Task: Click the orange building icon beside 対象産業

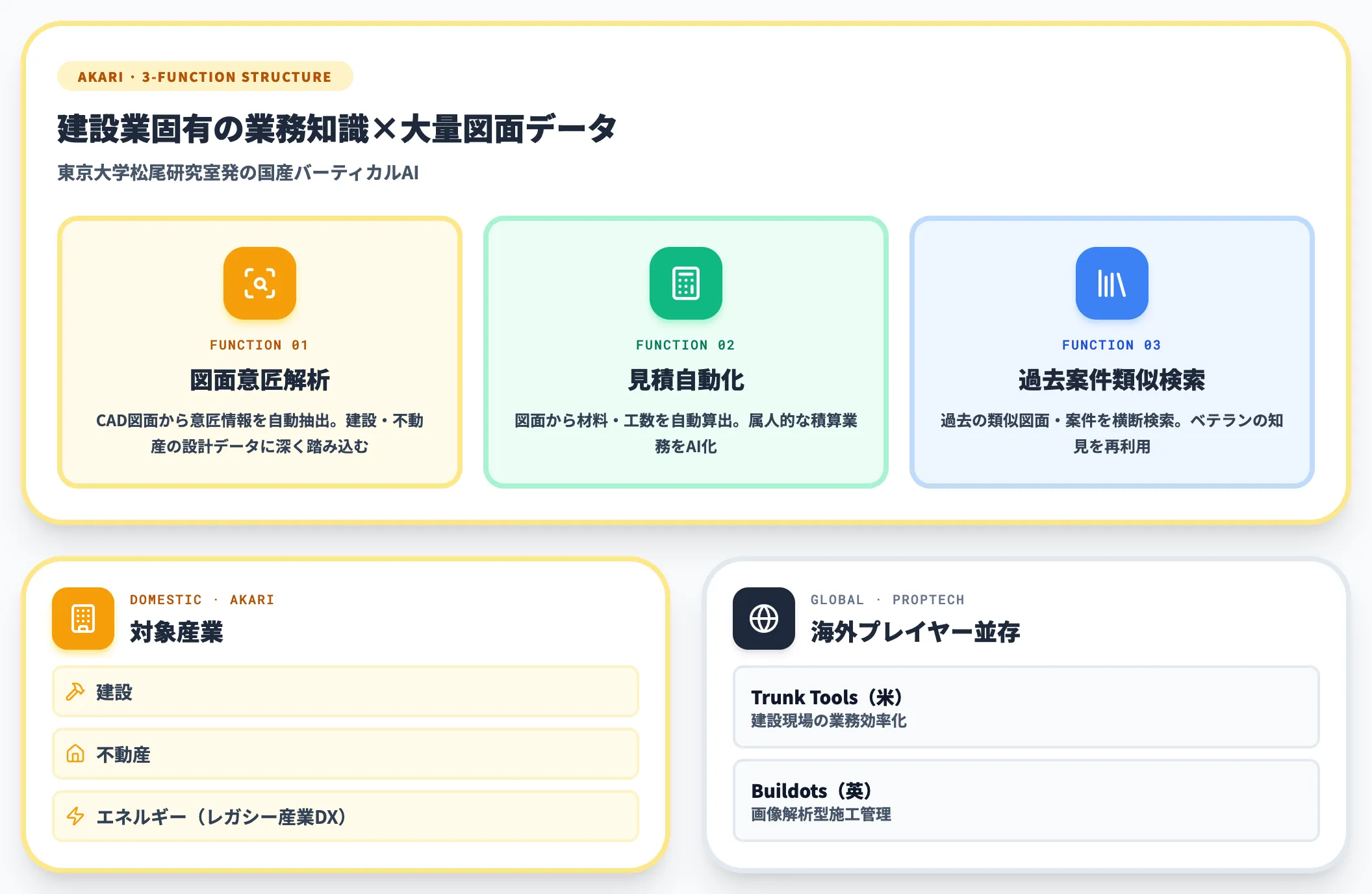Action: coord(83,619)
